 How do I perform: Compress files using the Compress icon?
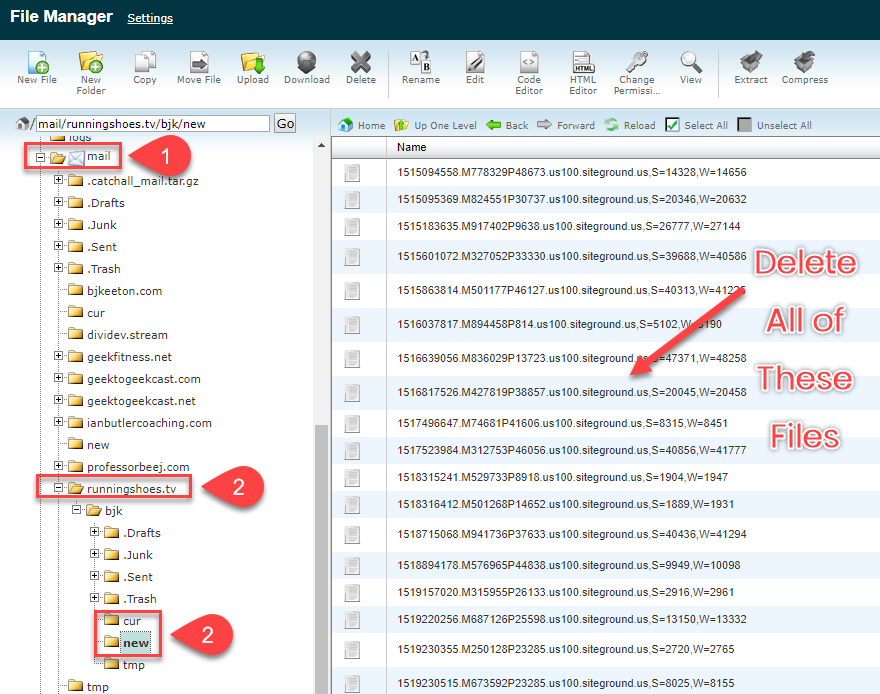coord(804,67)
